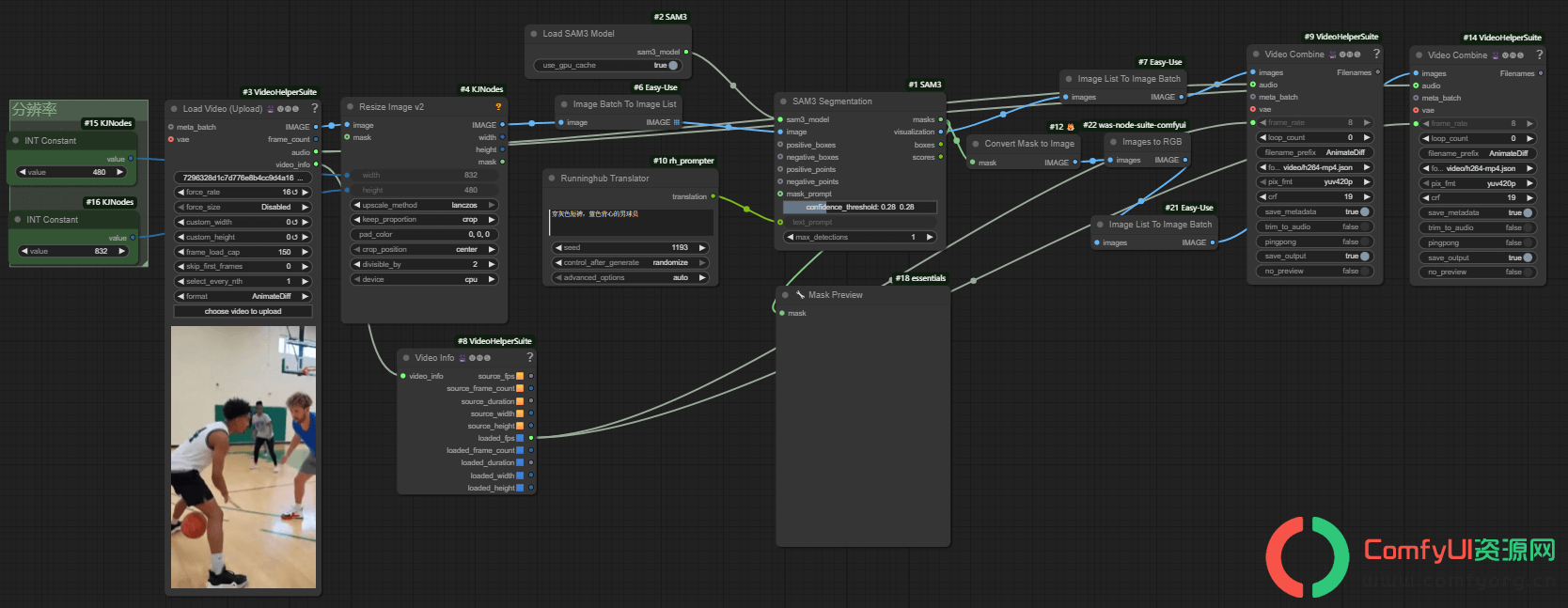Click the collapse dot on SAM3 Segmentation

(x=784, y=101)
